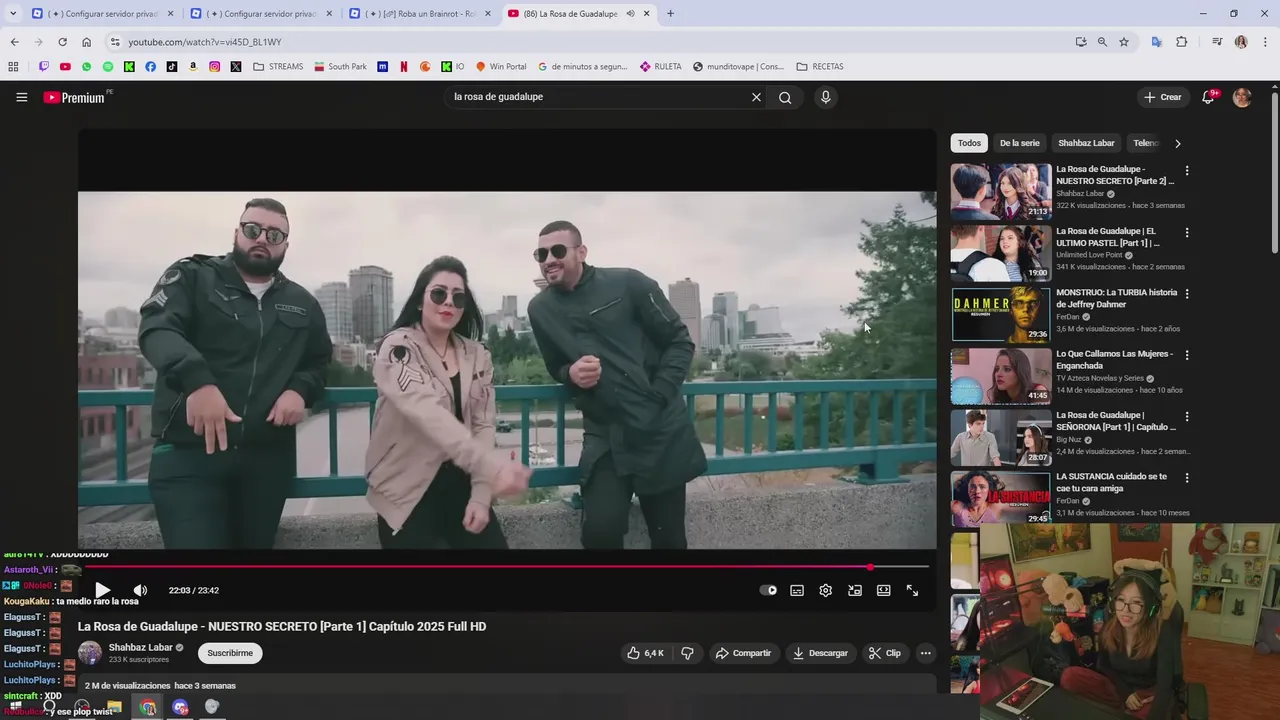Open the YouTube hamburger guide menu

pos(21,97)
